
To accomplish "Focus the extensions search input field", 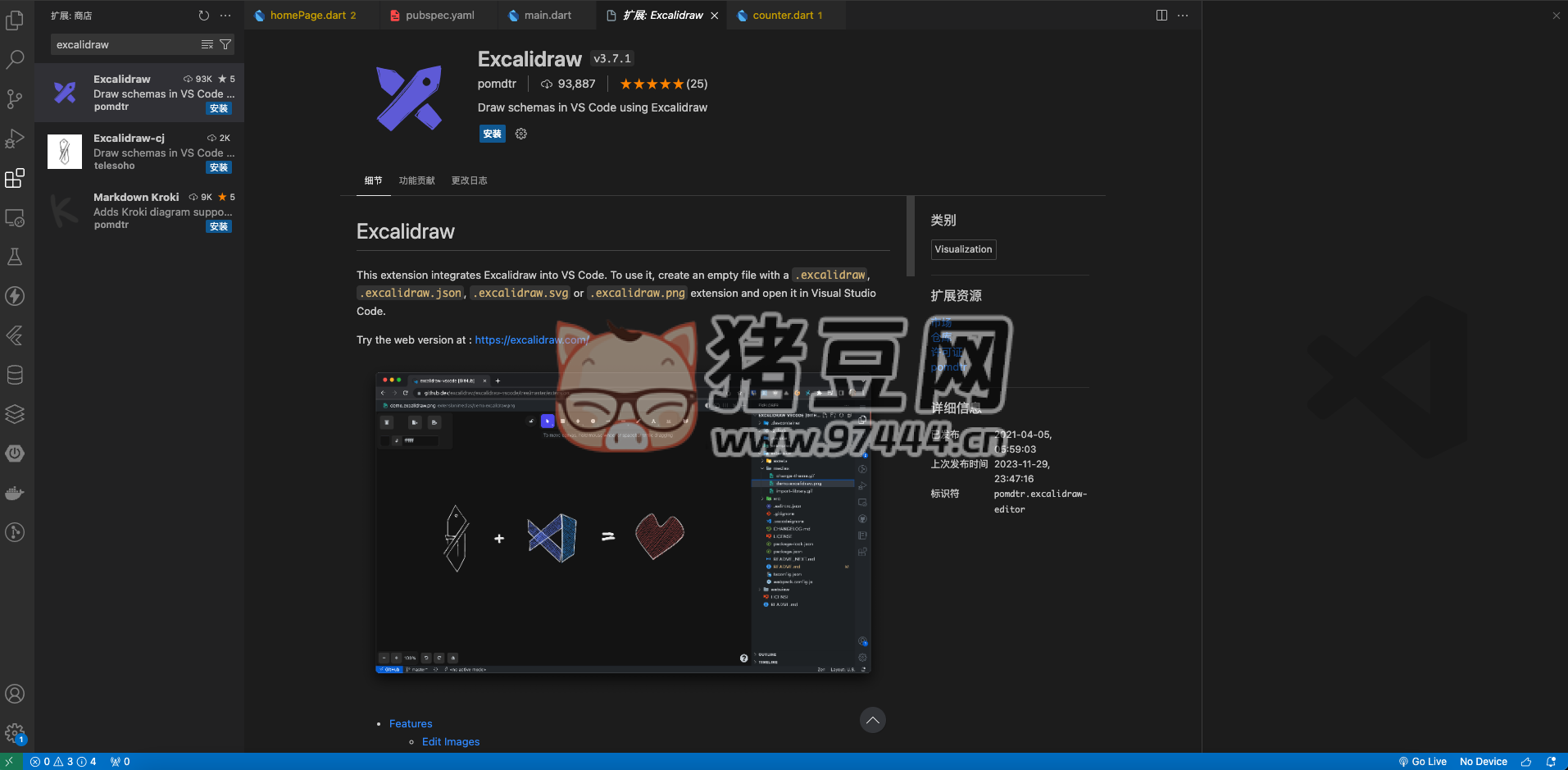I will point(127,44).
